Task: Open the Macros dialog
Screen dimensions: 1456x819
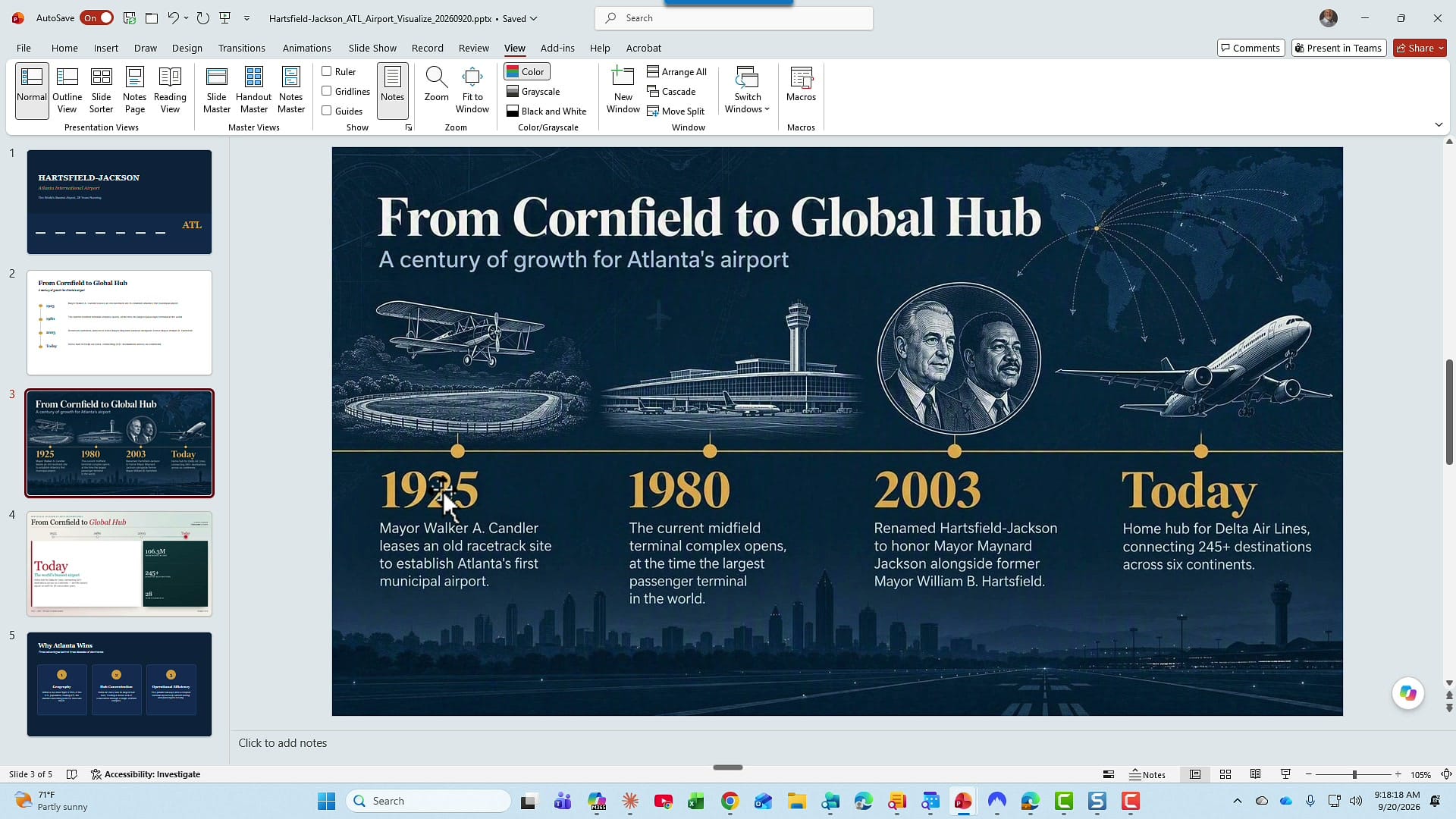Action: [x=801, y=84]
